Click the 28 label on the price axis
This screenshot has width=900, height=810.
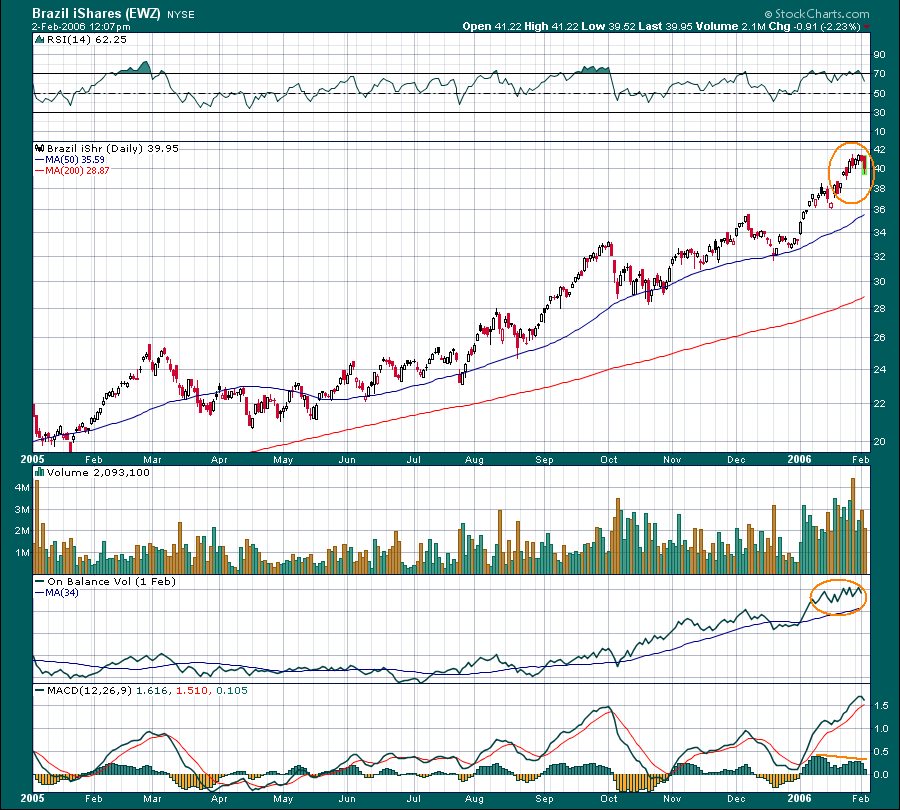click(879, 309)
